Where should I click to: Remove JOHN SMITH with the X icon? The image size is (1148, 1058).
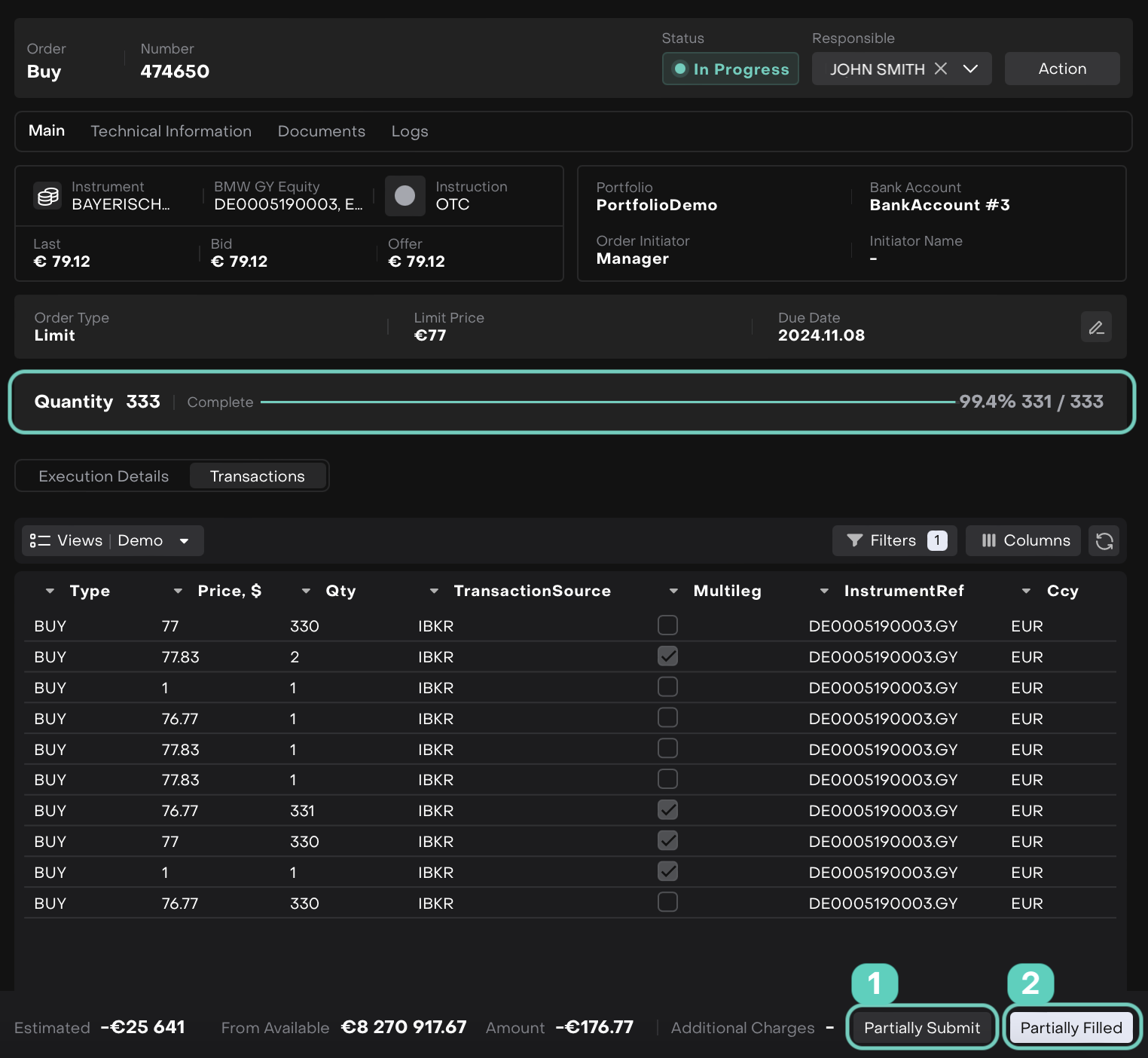point(941,69)
